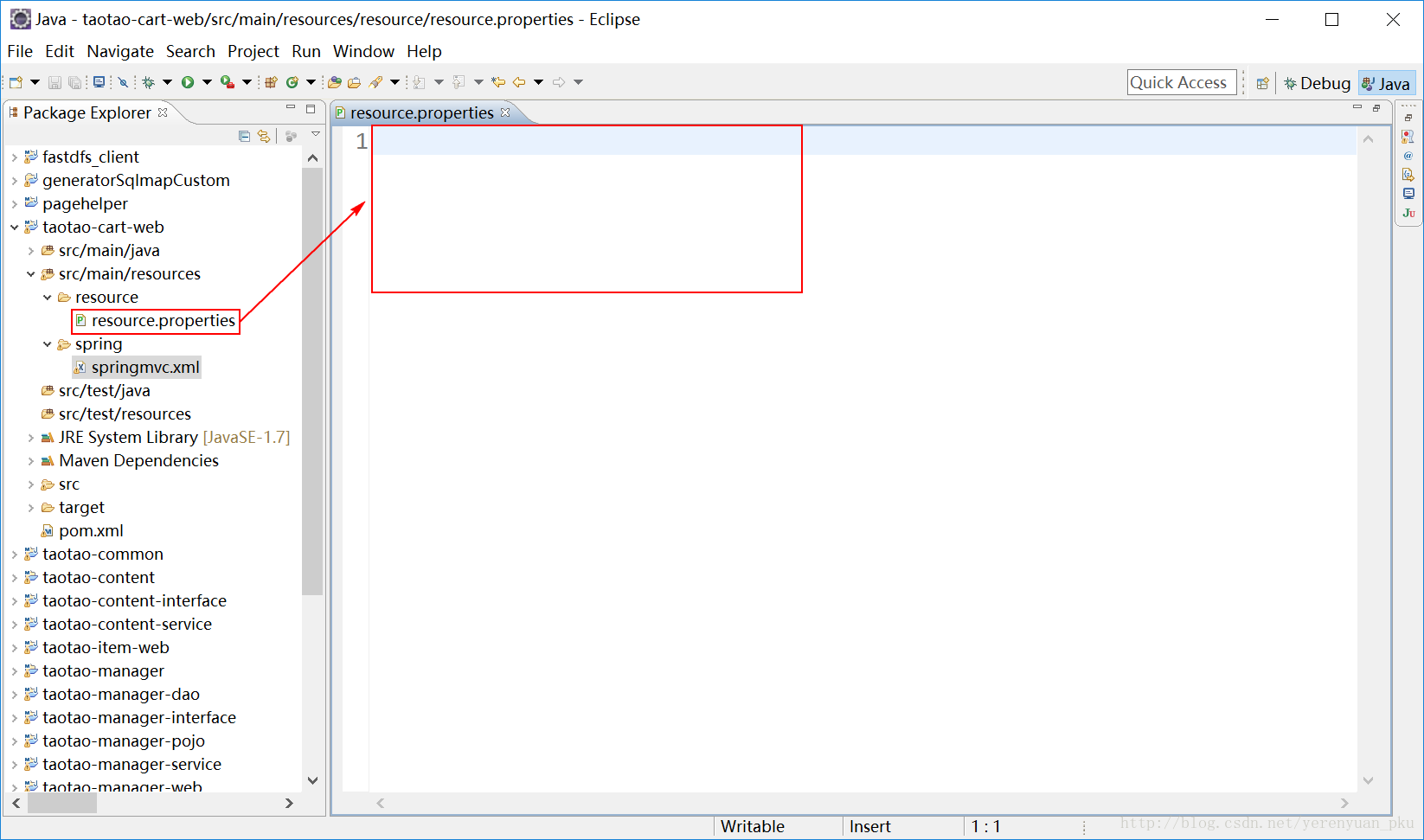Toggle Link with Editor in Package Explorer

264,136
